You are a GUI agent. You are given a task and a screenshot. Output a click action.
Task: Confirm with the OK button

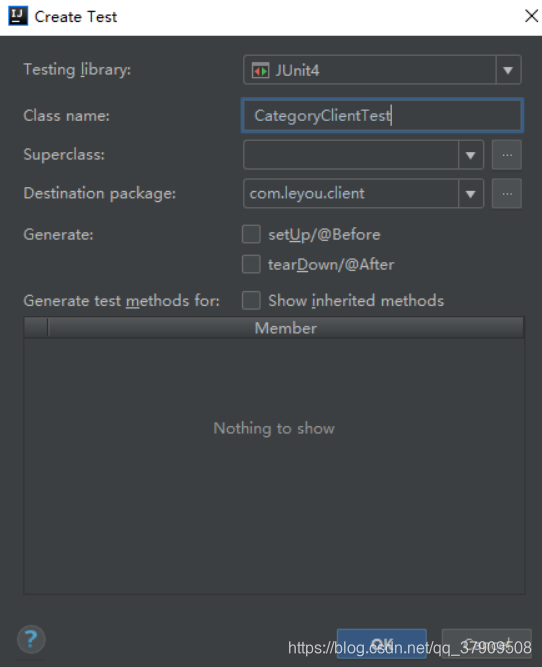click(382, 643)
